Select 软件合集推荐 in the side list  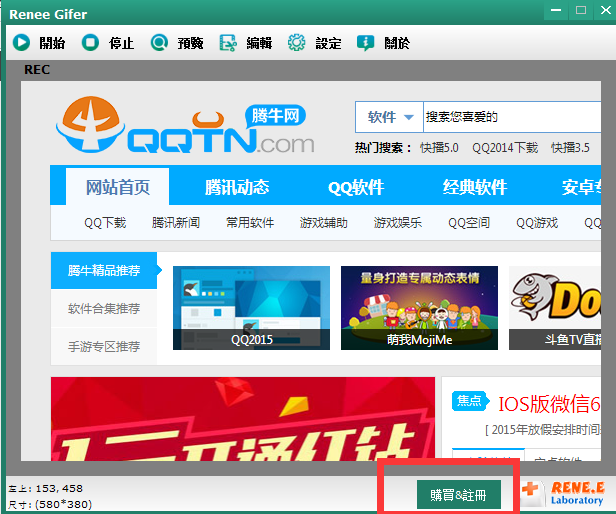(104, 308)
